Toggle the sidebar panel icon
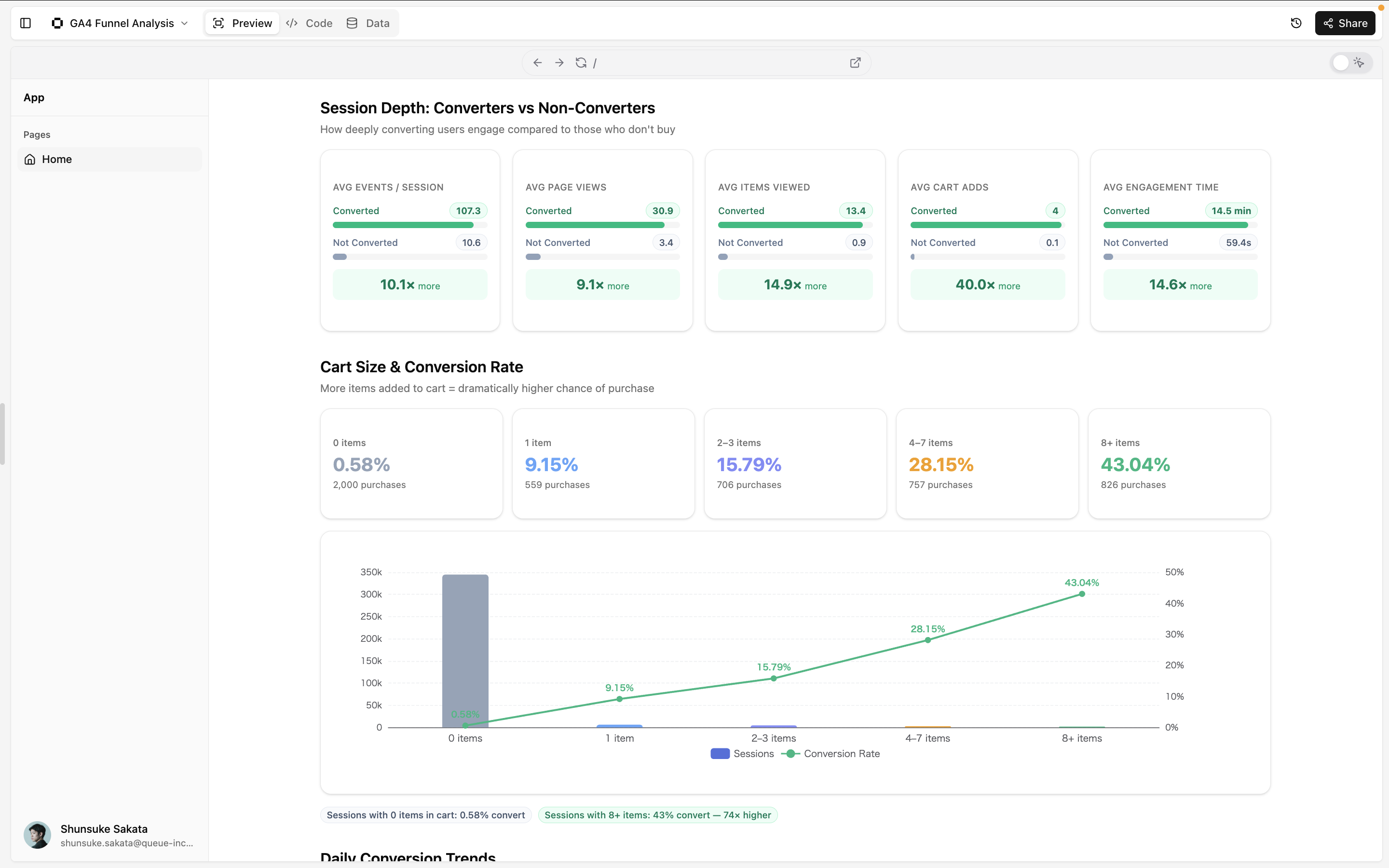The width and height of the screenshot is (1389, 868). pos(25,23)
